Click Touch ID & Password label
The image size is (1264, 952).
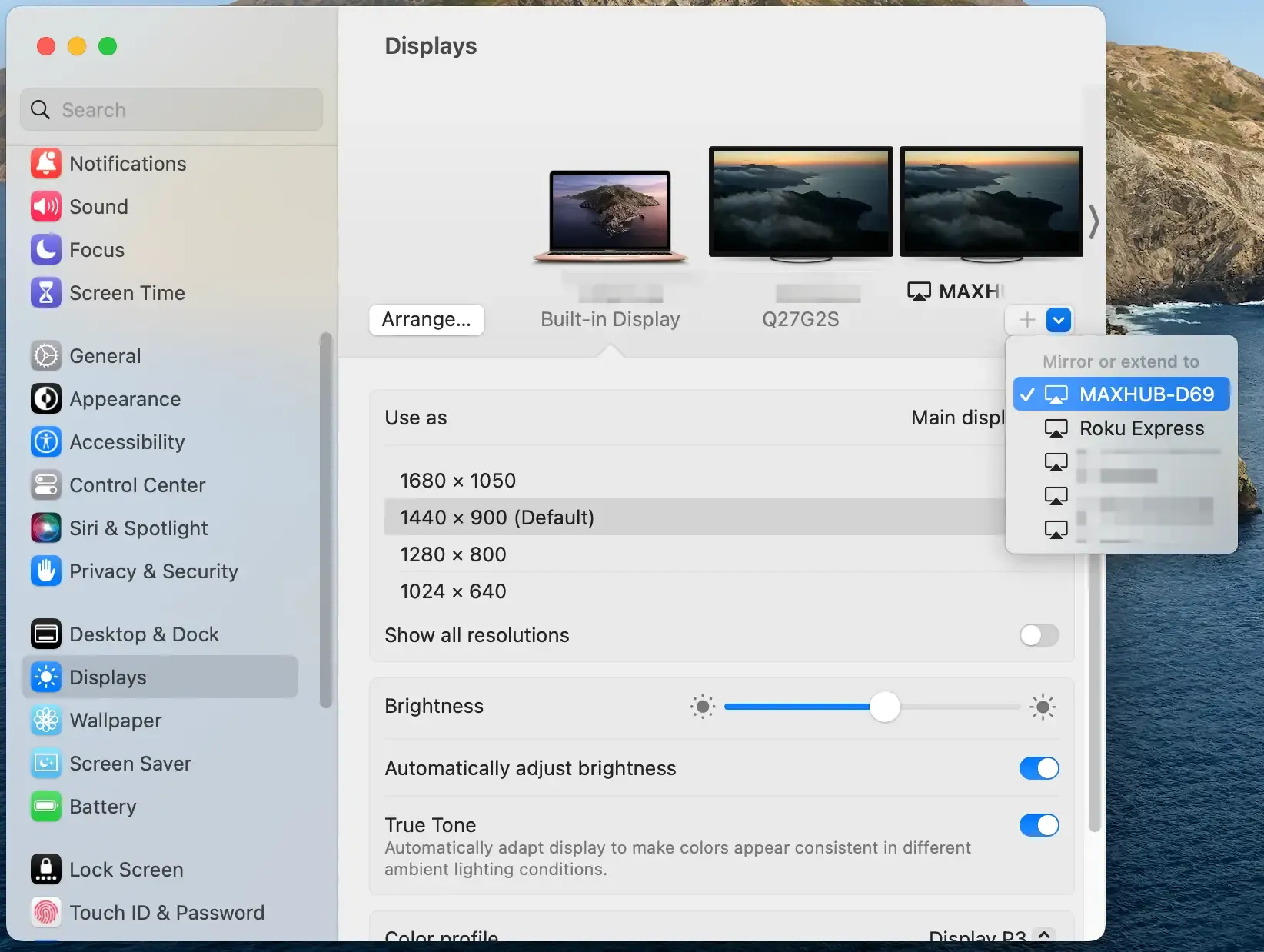click(x=167, y=913)
